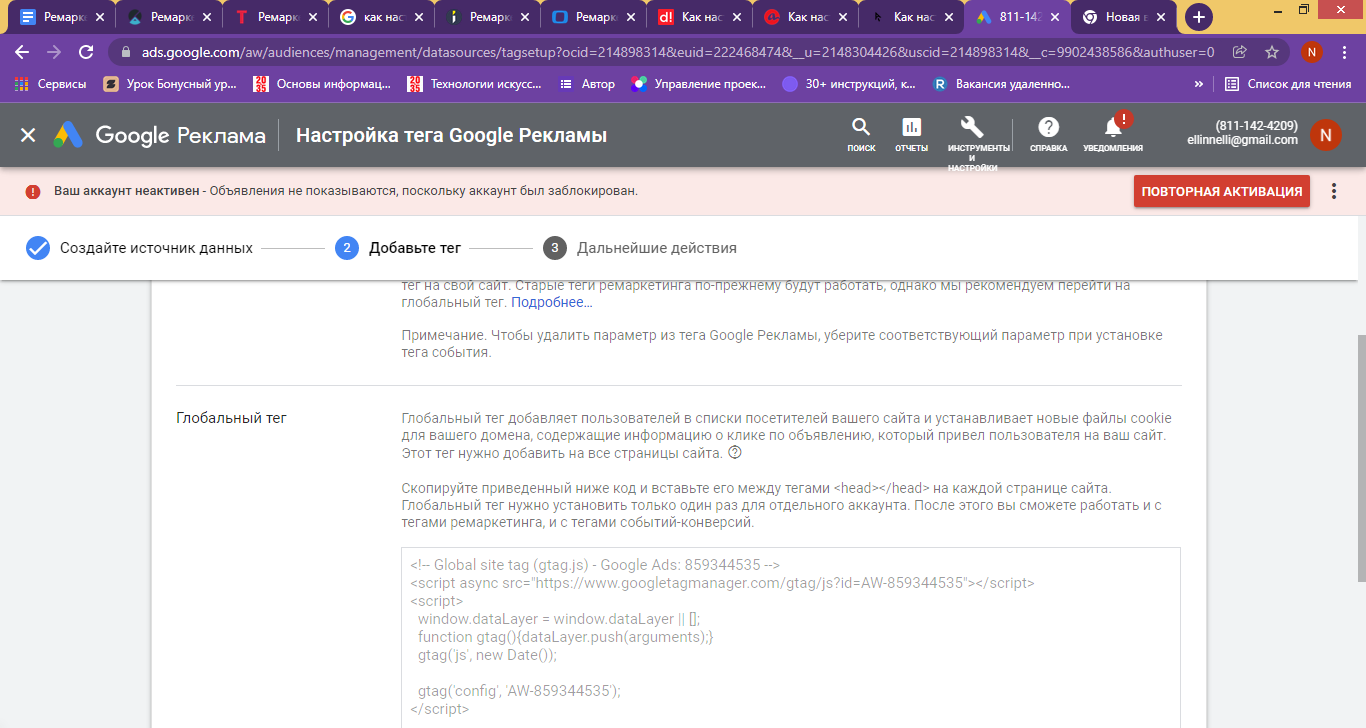This screenshot has height=728, width=1366.
Task: Close the 811-142 Google Ads tab
Action: click(x=1055, y=17)
